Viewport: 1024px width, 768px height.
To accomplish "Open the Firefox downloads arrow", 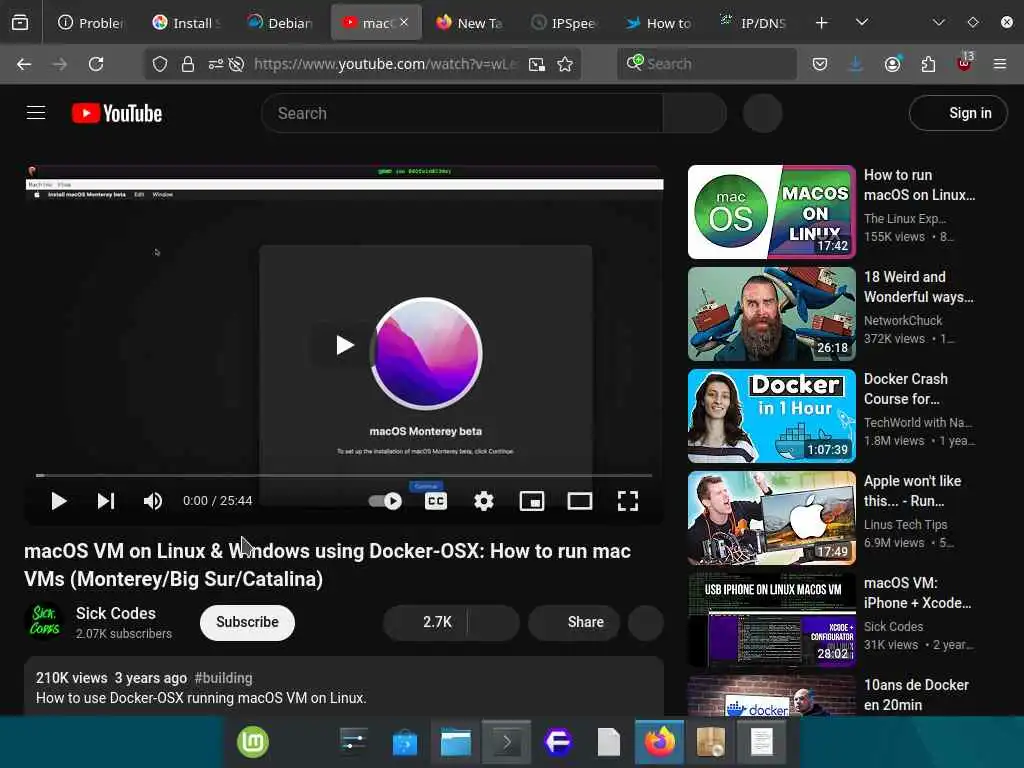I will click(x=856, y=64).
